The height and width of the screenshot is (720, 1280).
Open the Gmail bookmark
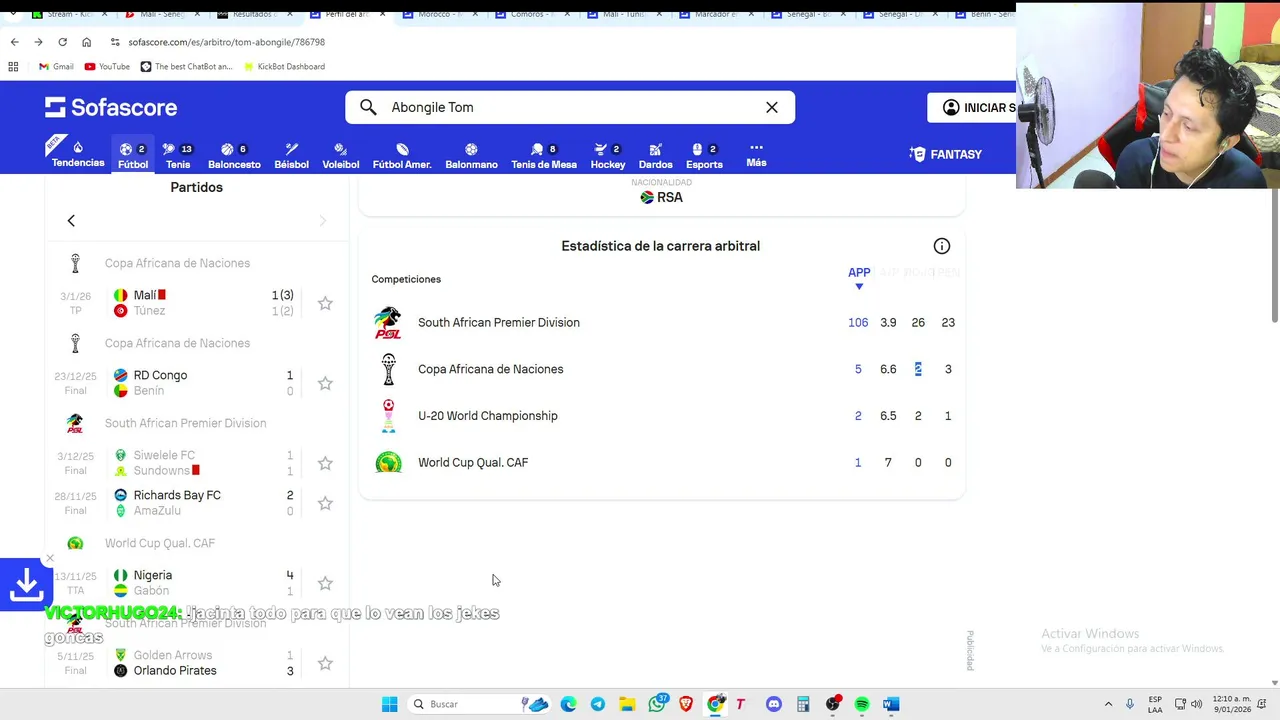[x=56, y=66]
